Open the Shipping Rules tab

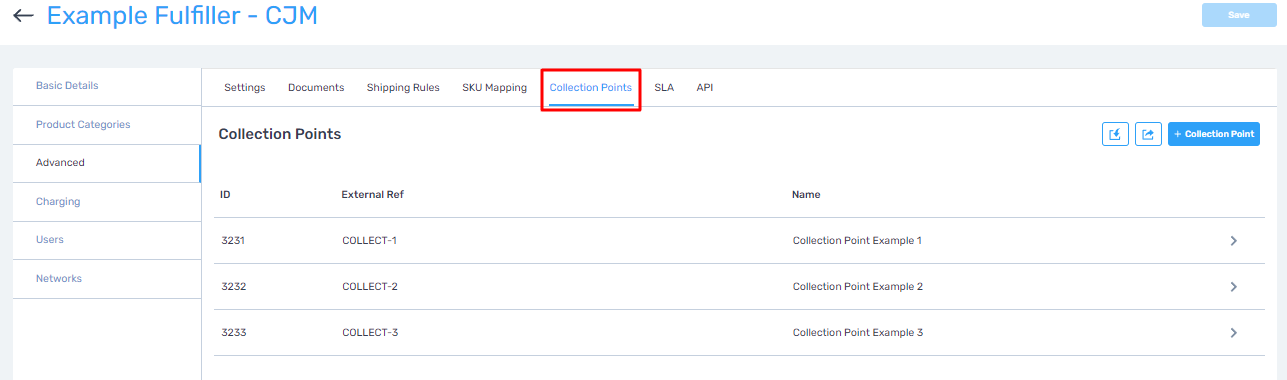[403, 88]
